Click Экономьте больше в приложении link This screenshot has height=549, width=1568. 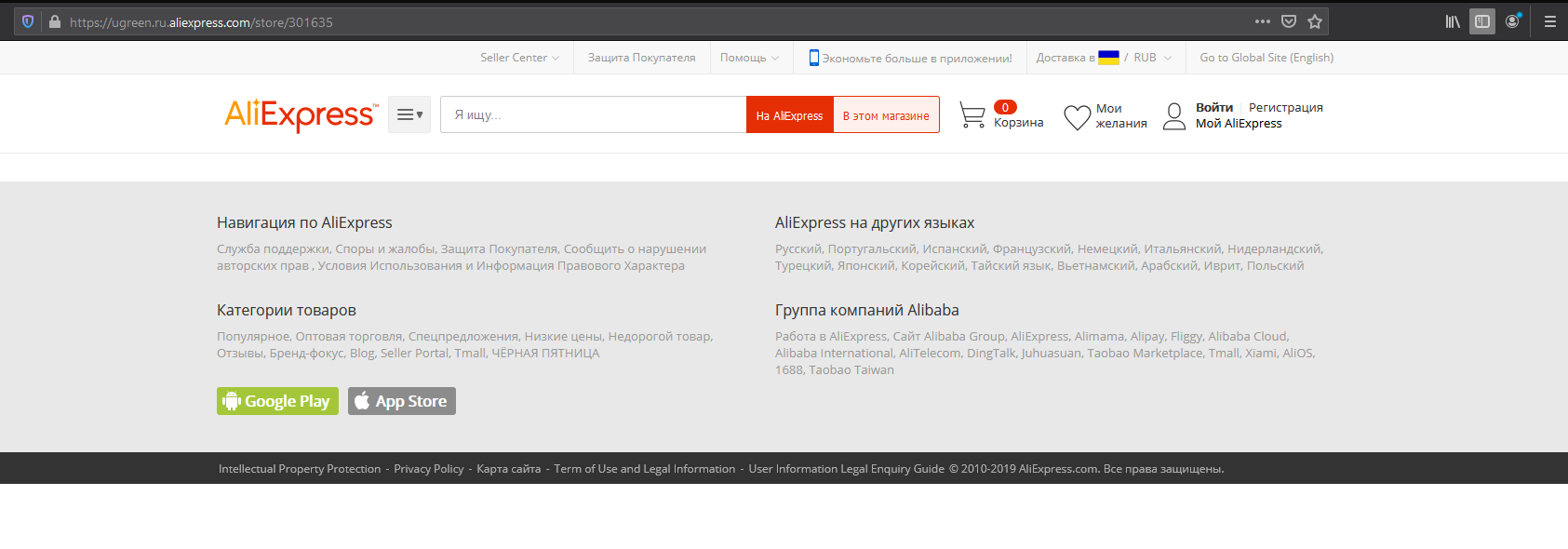click(917, 58)
